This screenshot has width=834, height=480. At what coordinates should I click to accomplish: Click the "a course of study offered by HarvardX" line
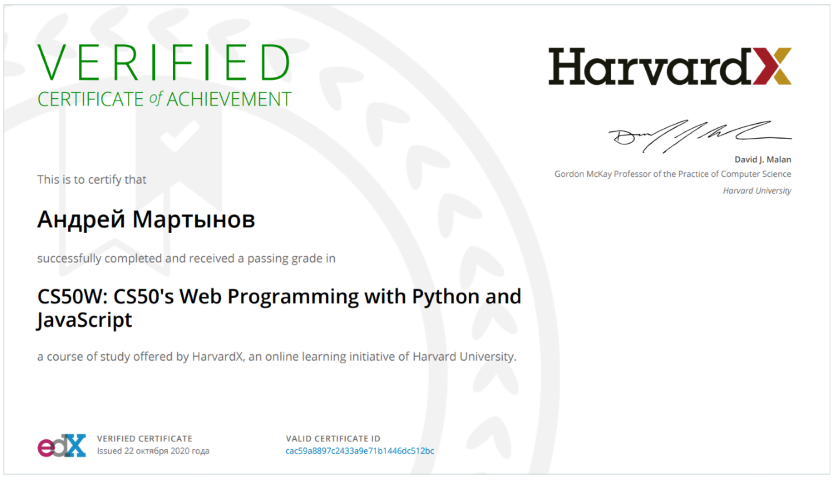(x=277, y=357)
